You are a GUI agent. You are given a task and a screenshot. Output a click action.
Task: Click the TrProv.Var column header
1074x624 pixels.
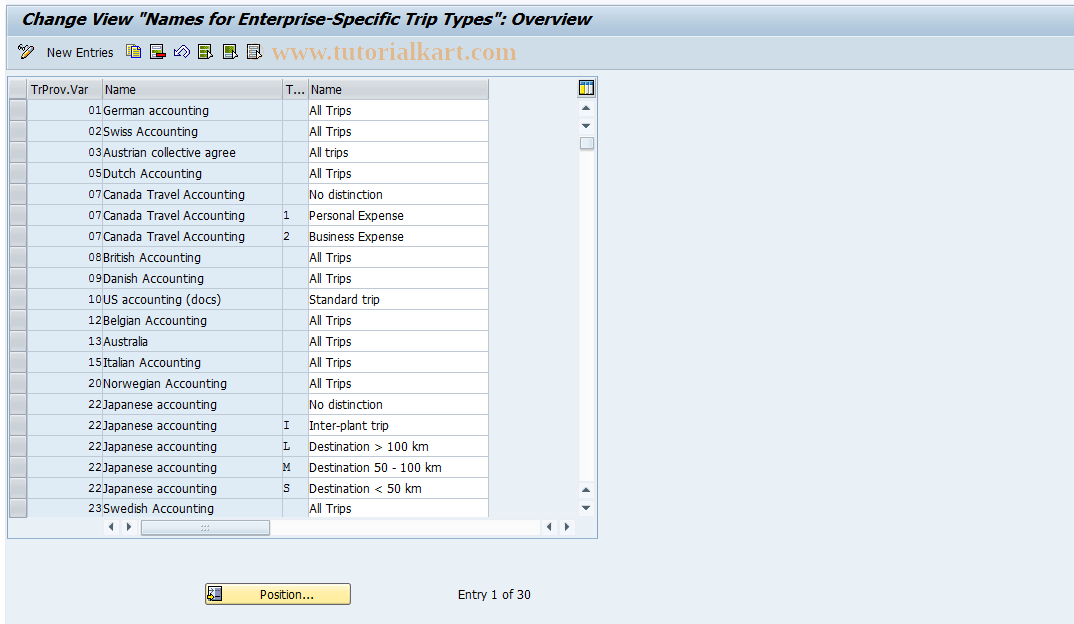pos(64,90)
